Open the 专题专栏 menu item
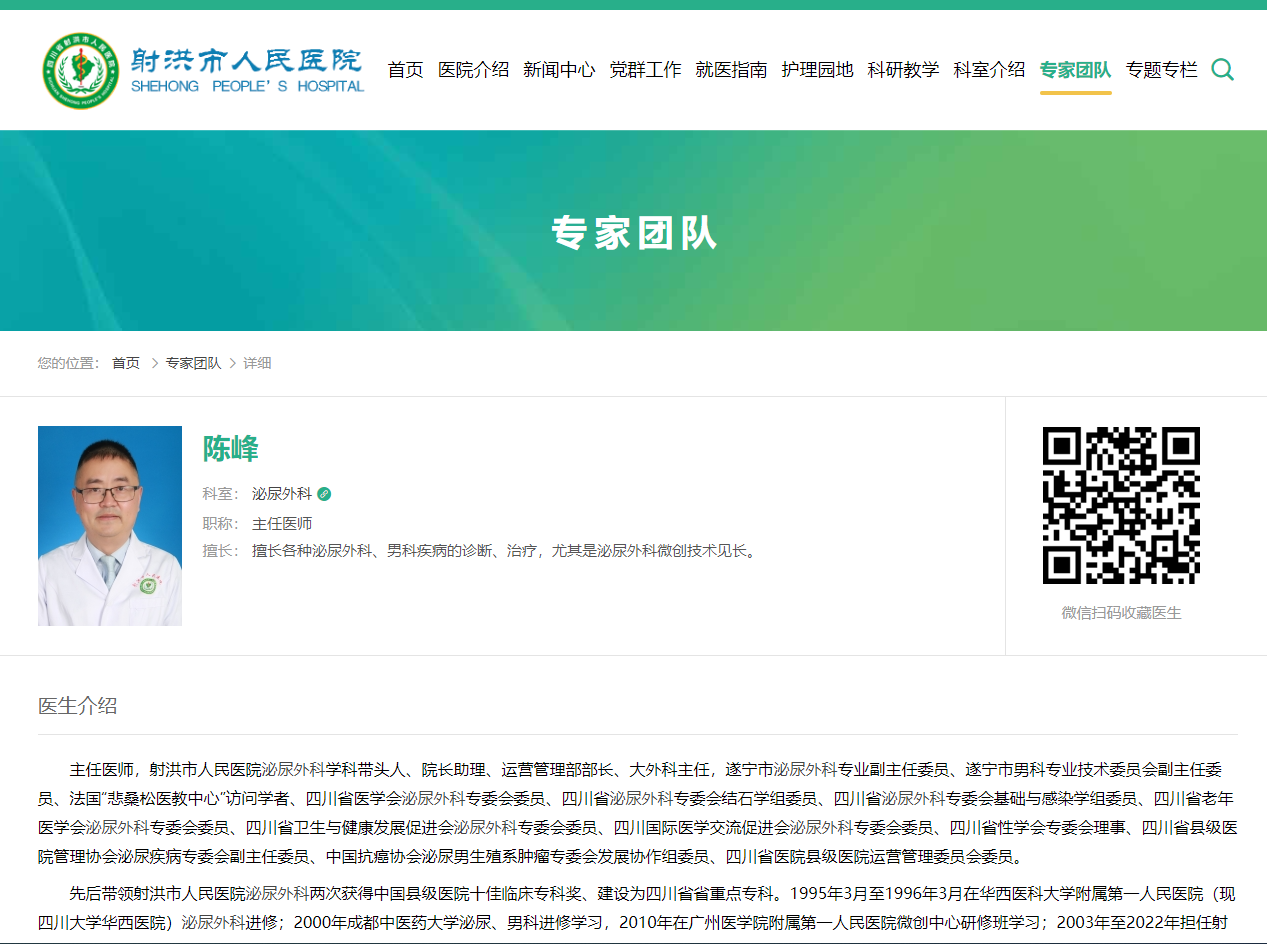Image resolution: width=1267 pixels, height=944 pixels. [1161, 70]
